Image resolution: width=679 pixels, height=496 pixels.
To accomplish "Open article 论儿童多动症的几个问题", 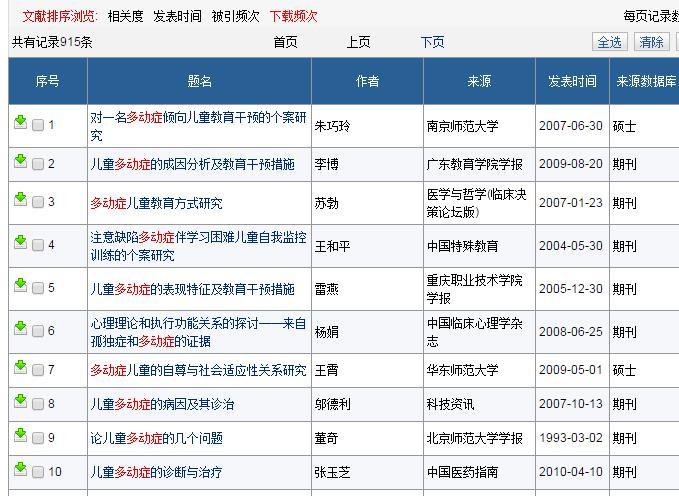I will [x=156, y=438].
